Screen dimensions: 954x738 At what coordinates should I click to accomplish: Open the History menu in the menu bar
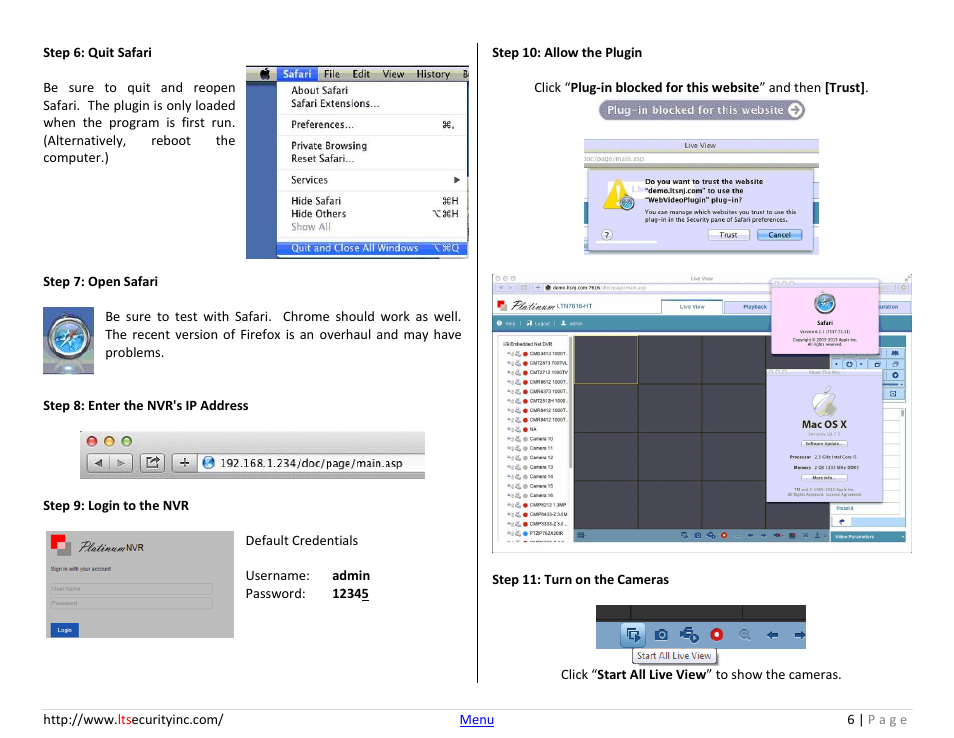point(433,74)
